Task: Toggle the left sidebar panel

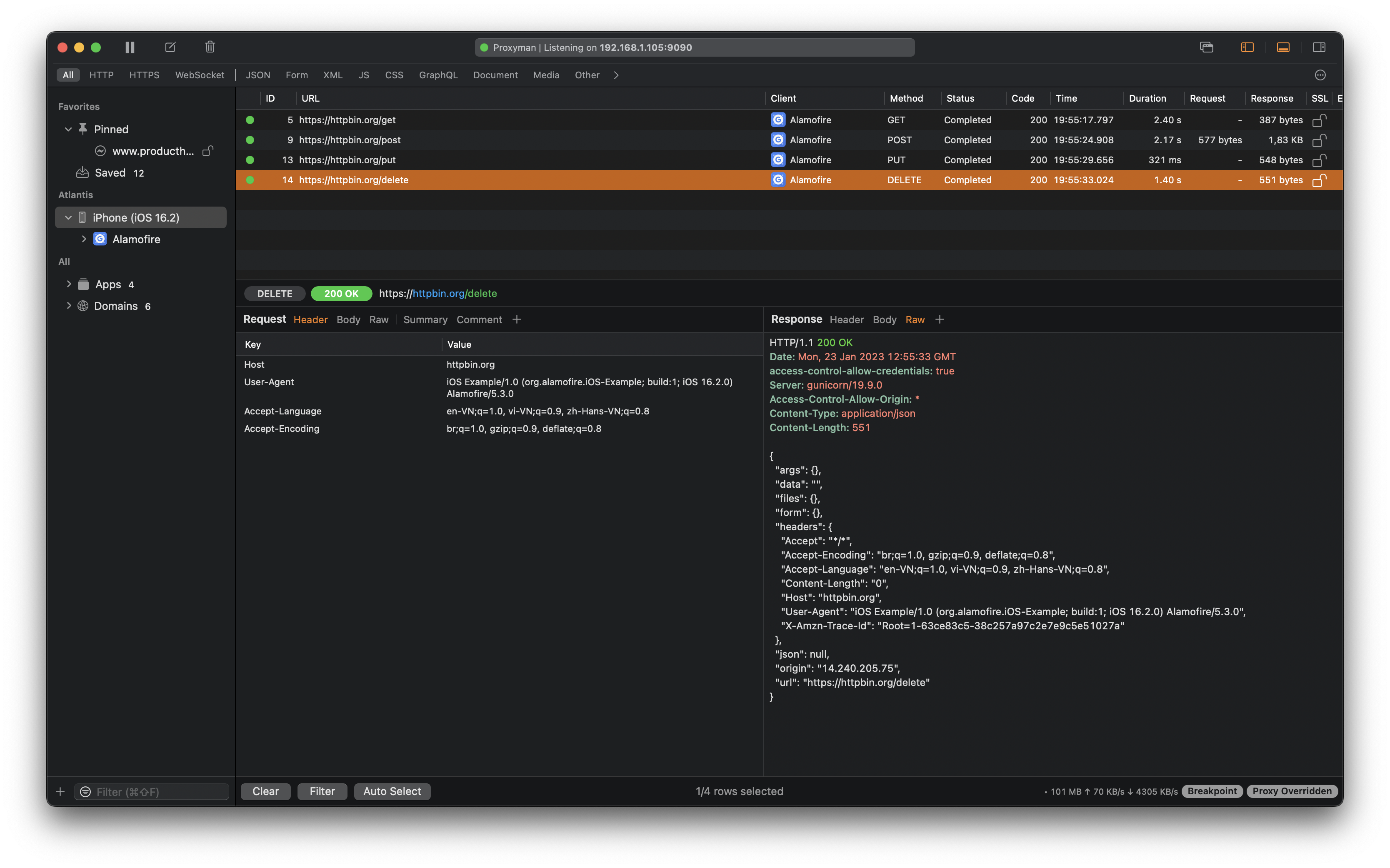Action: 1247,47
